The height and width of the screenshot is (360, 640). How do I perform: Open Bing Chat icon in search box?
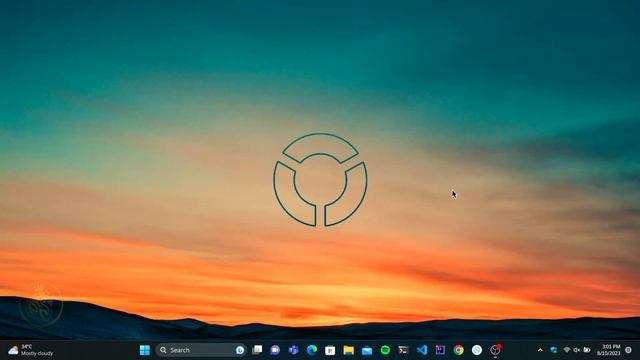240,350
